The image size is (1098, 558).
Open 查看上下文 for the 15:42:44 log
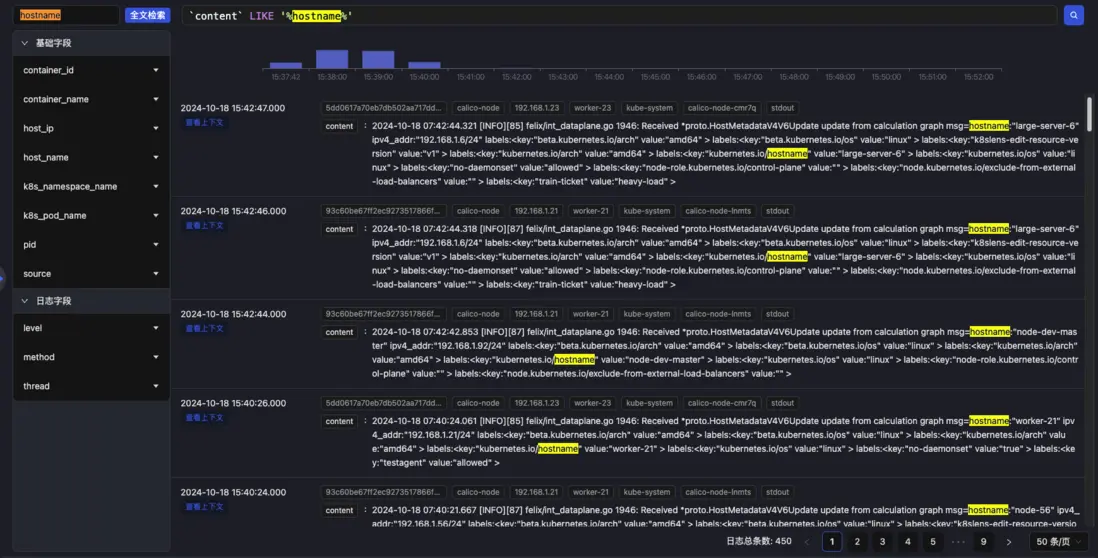[x=204, y=328]
